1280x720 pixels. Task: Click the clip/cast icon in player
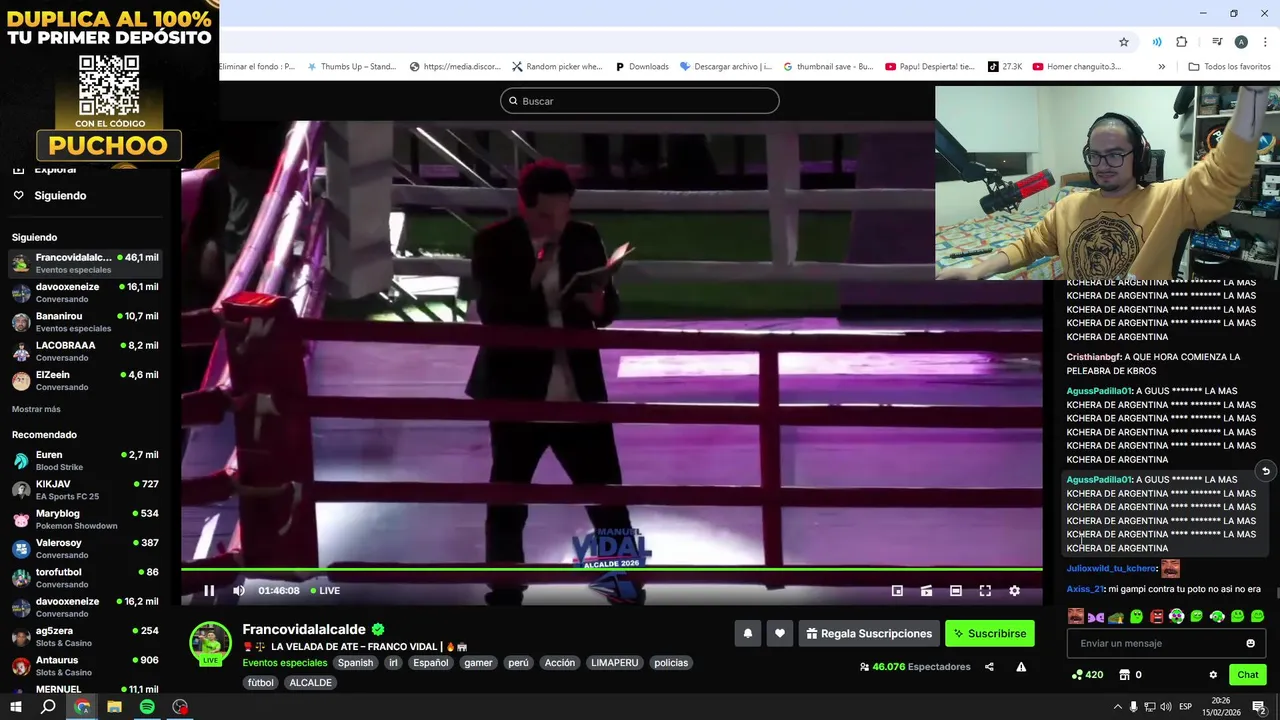point(926,591)
